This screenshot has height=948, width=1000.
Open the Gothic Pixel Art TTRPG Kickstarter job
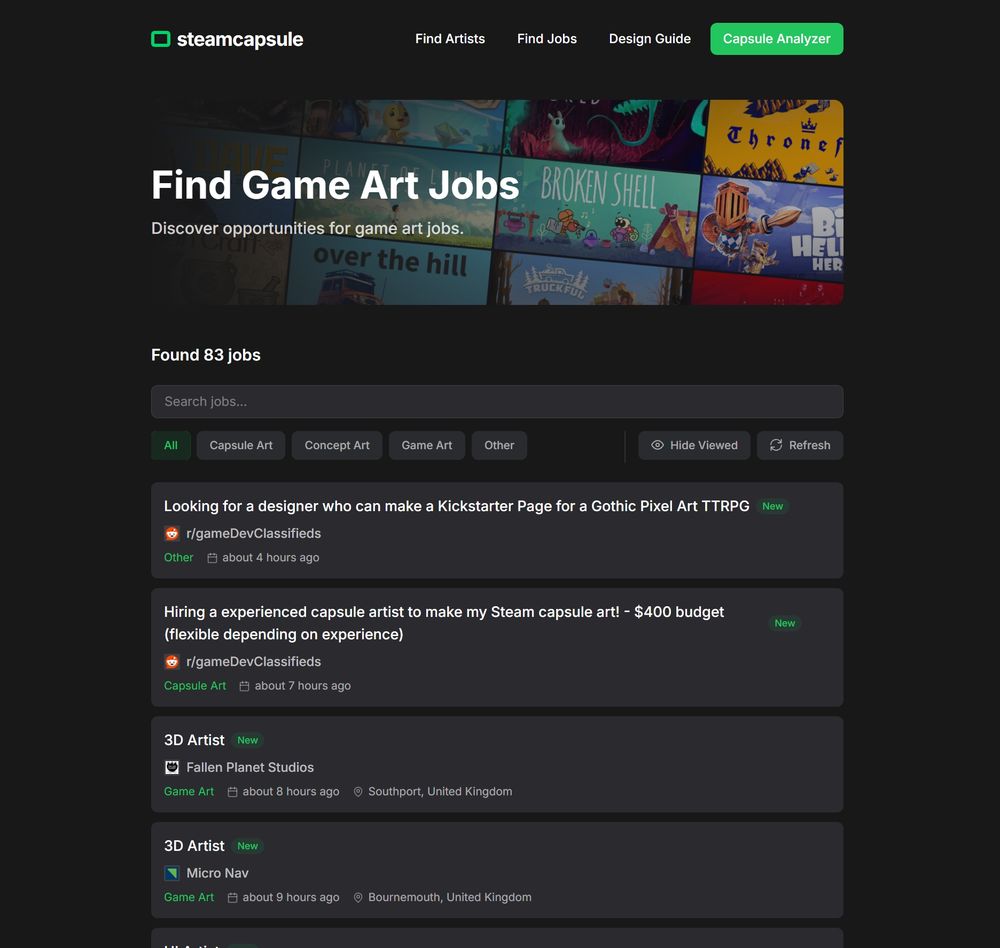(457, 506)
